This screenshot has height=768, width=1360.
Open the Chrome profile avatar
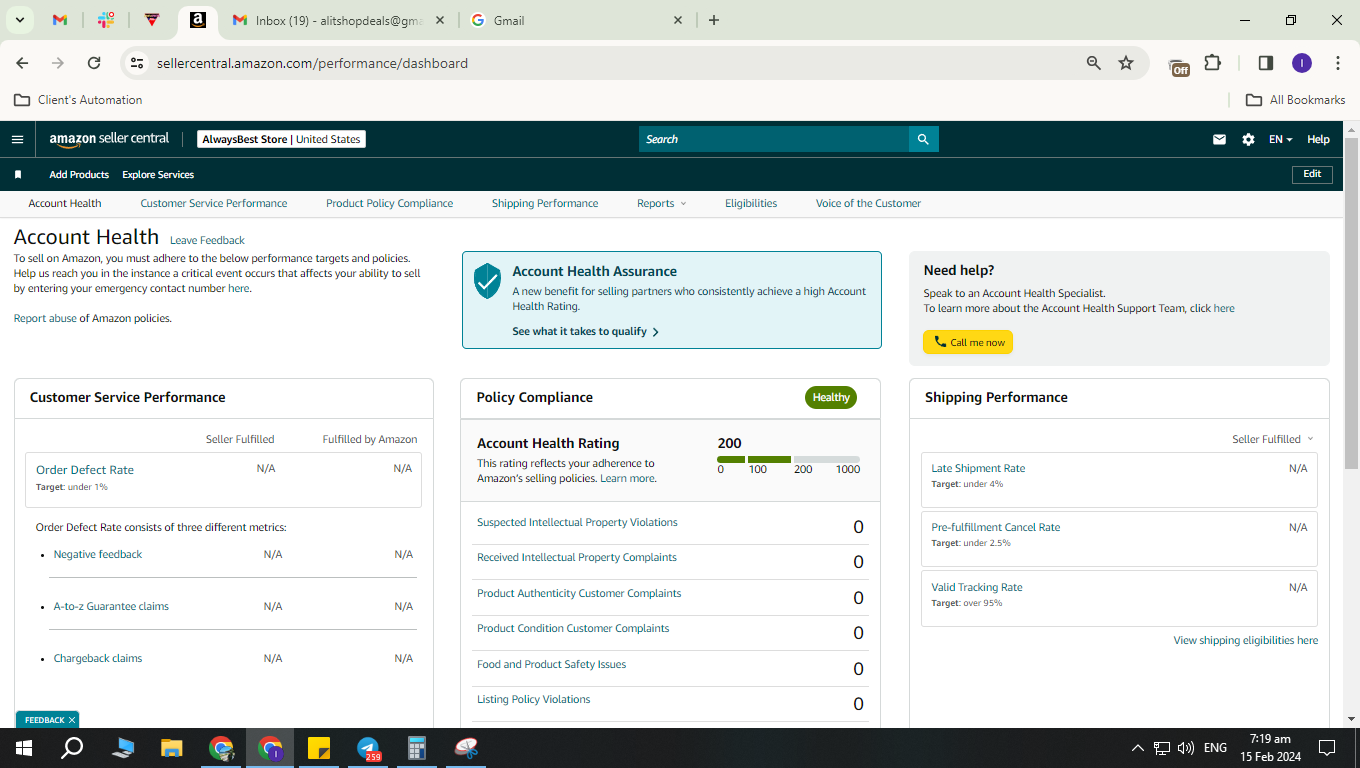pos(1301,63)
